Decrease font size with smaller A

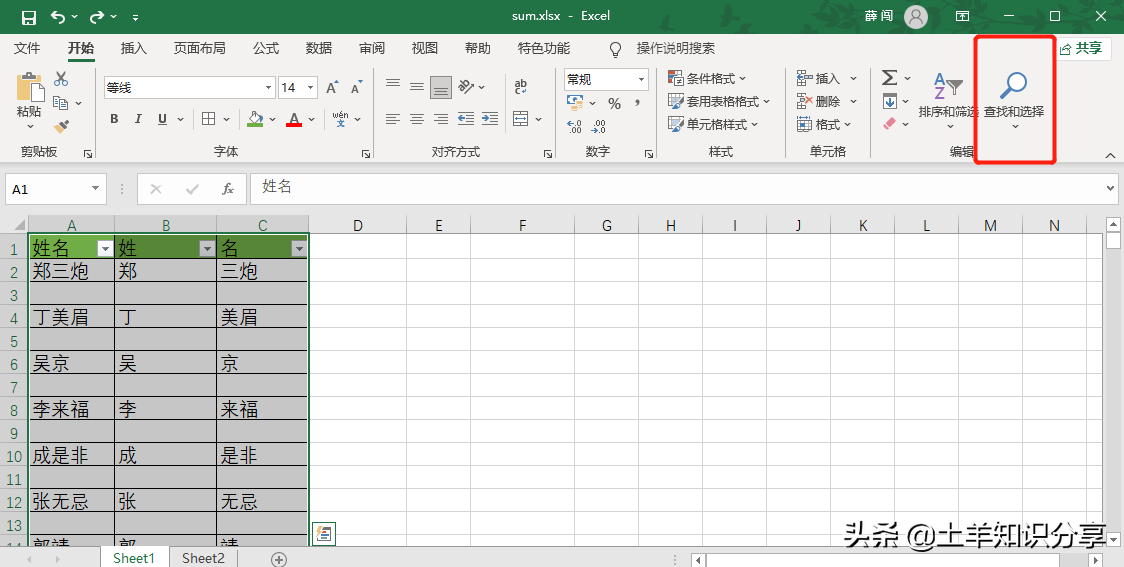[x=356, y=88]
